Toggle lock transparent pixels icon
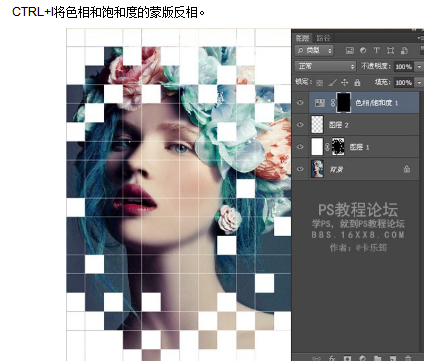Image resolution: width=424 pixels, height=361 pixels. click(x=319, y=82)
